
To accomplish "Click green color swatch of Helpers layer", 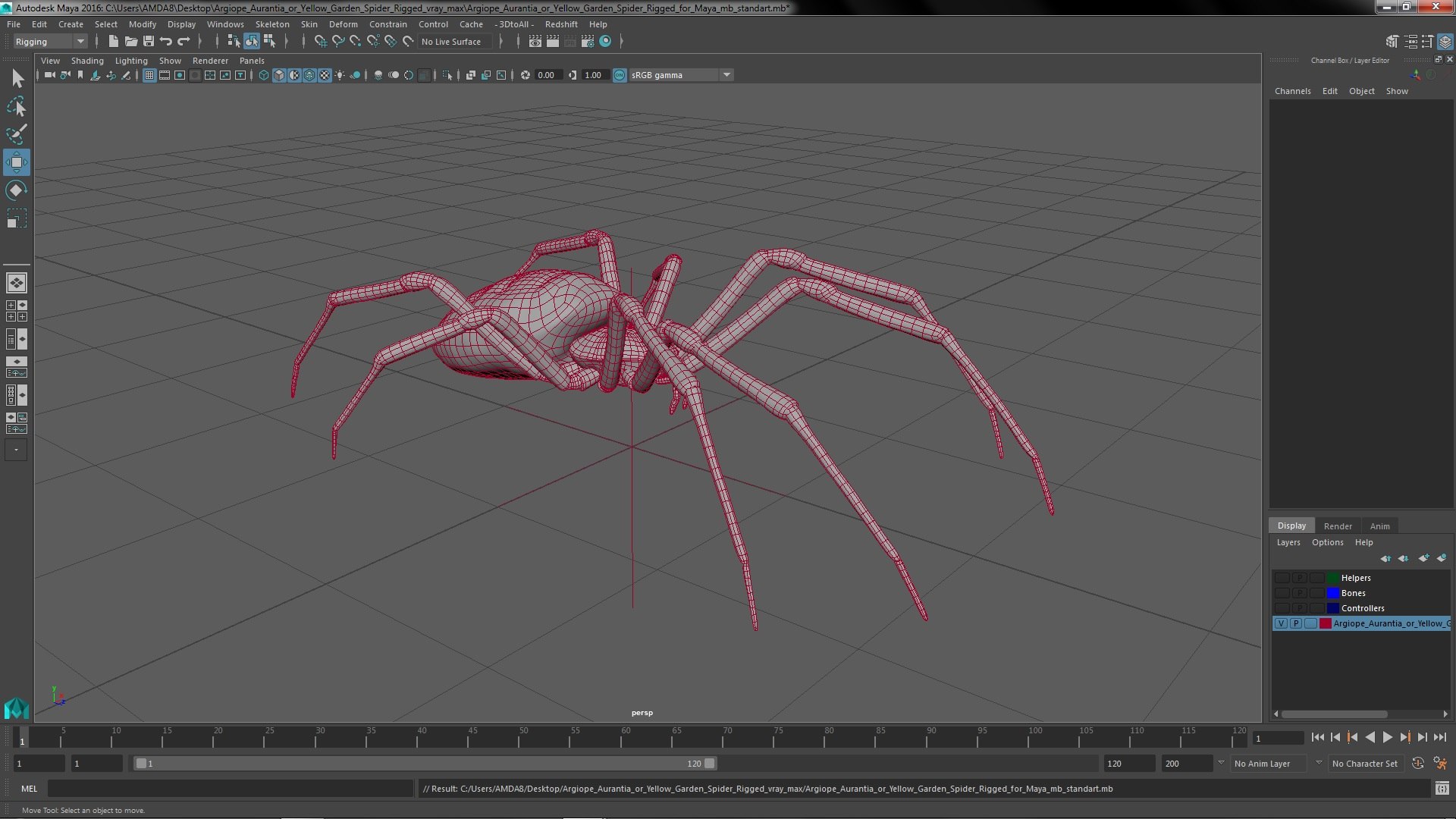I will click(x=1332, y=578).
